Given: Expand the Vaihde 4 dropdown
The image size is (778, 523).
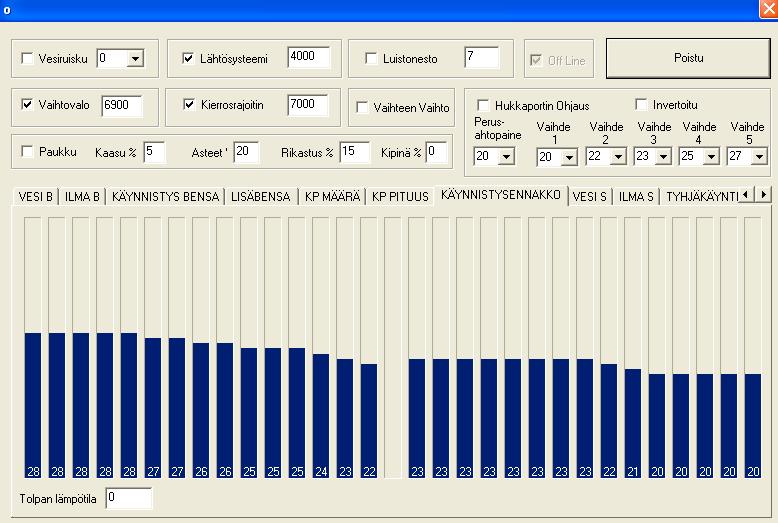Looking at the screenshot, I should pyautogui.click(x=711, y=157).
